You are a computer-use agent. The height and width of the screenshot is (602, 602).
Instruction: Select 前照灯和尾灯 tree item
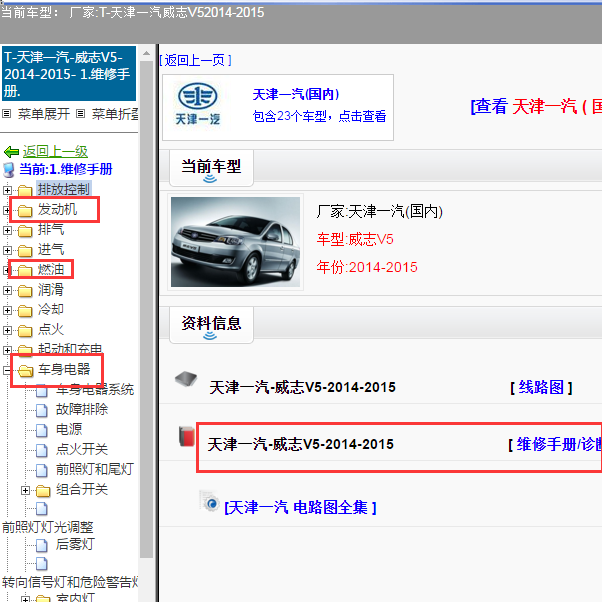pos(95,470)
